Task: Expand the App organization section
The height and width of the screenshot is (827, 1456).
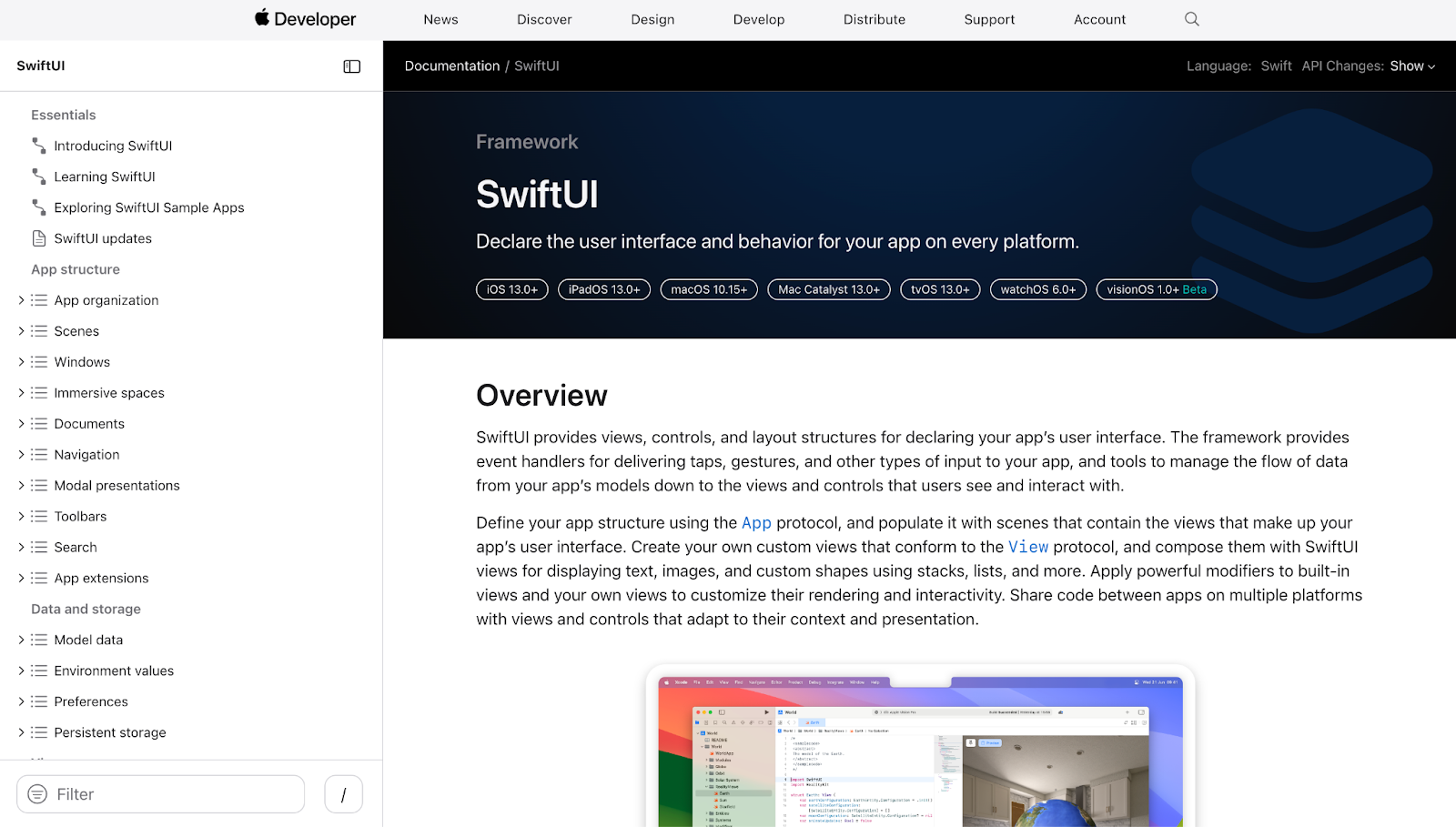Action: [x=21, y=300]
